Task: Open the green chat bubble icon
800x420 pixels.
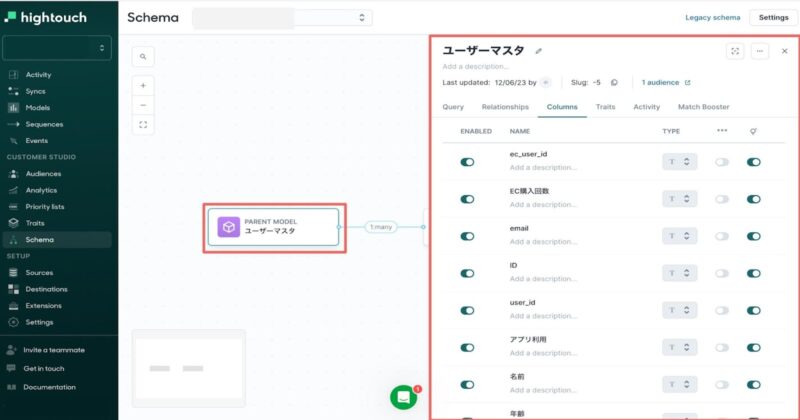Action: [404, 397]
